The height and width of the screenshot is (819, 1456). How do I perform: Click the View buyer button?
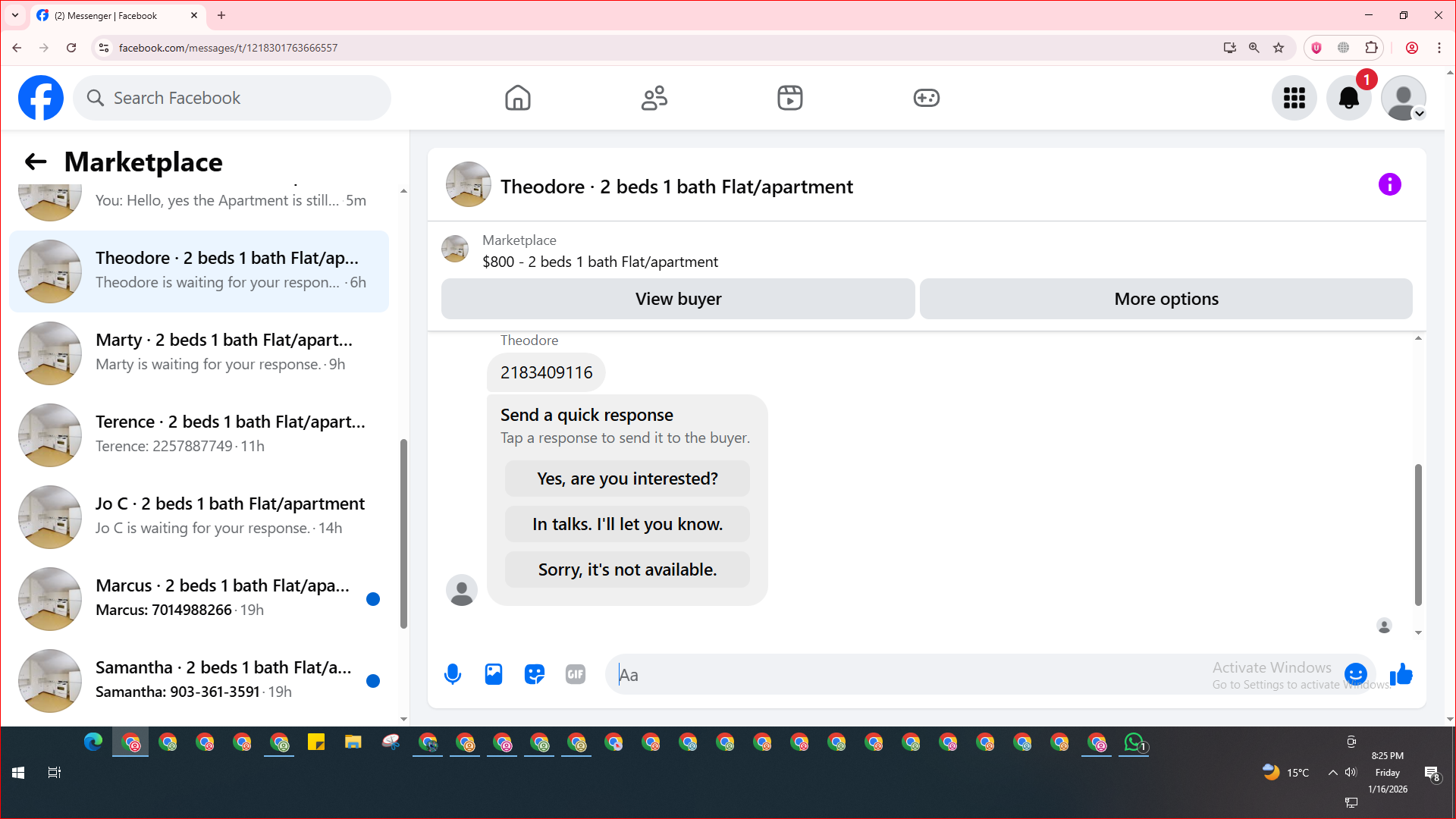point(678,299)
